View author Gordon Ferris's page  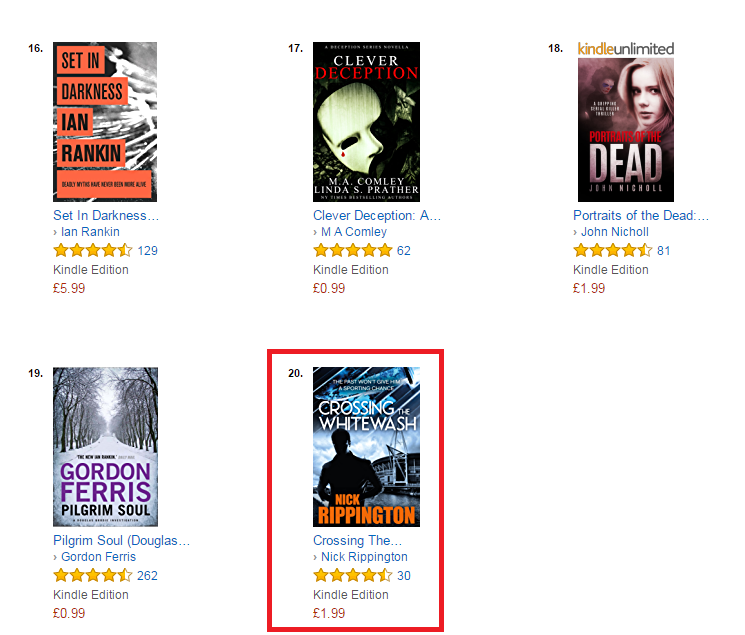coord(98,557)
